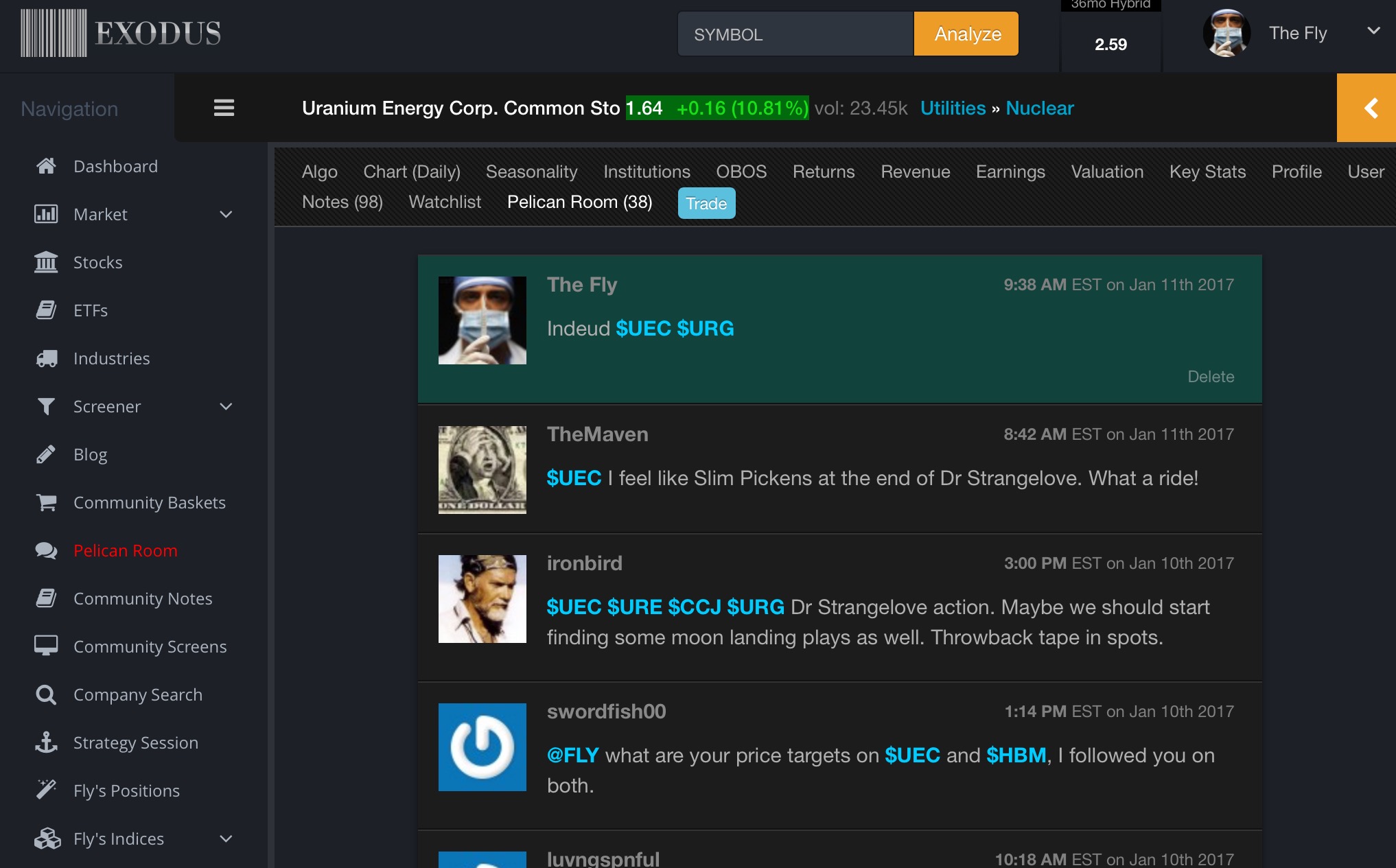Click the Utilities sector link
This screenshot has width=1396, height=868.
(953, 108)
